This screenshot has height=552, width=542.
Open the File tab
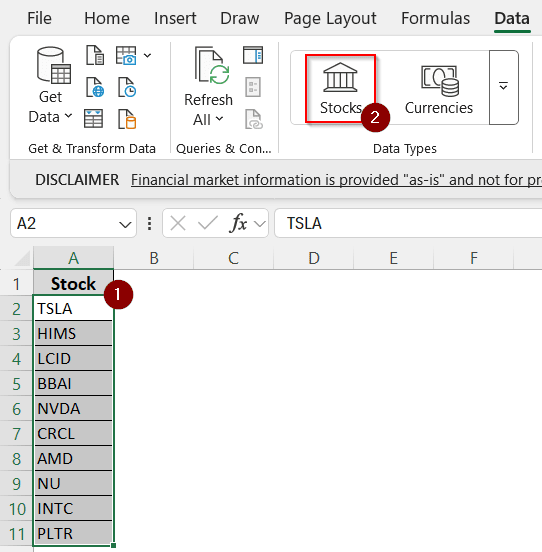click(x=39, y=18)
